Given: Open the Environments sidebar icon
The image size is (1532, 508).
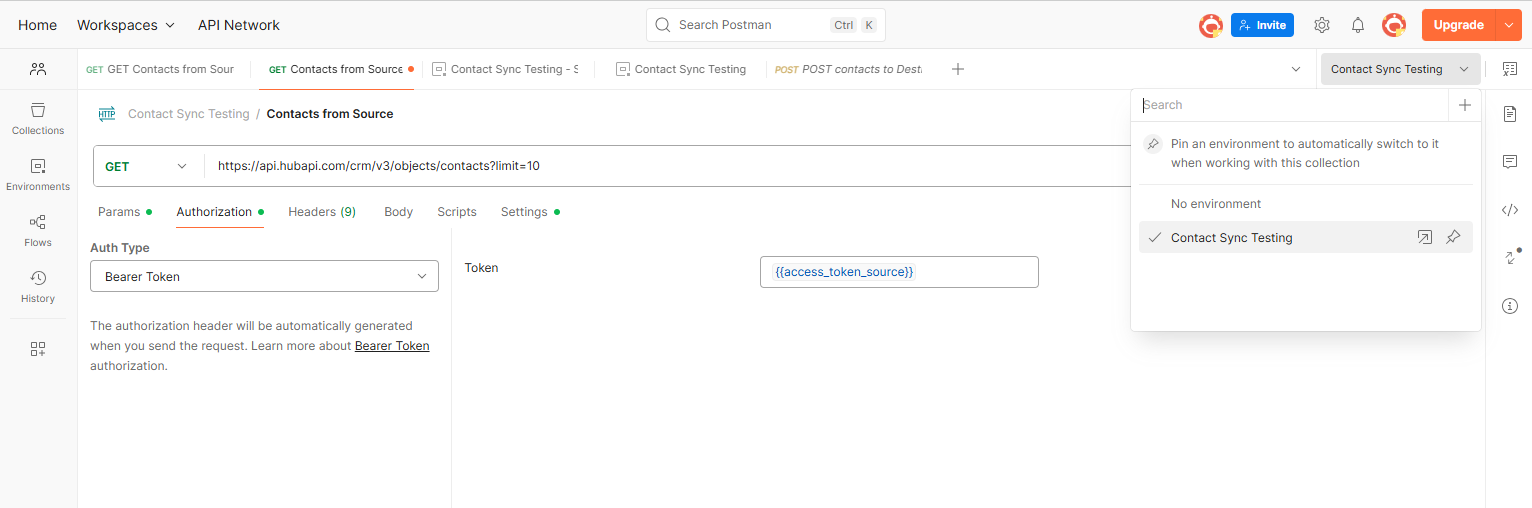Looking at the screenshot, I should (x=38, y=174).
